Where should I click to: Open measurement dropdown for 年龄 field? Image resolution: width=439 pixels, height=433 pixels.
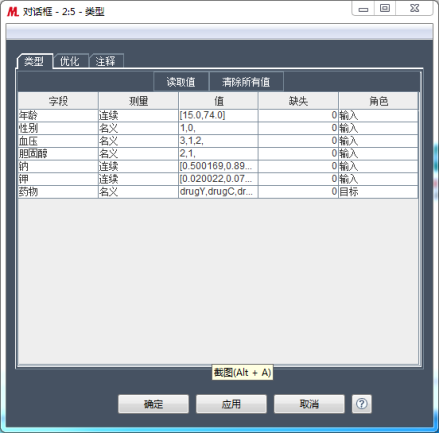(138, 115)
